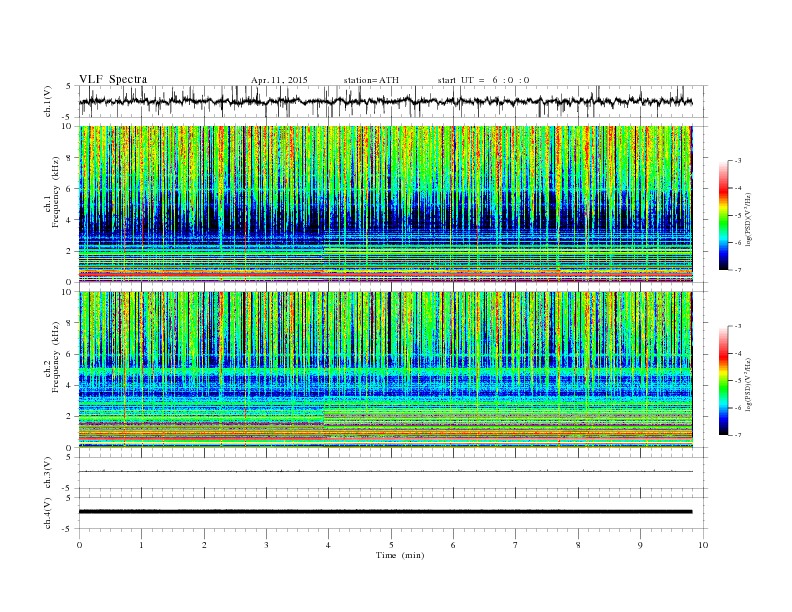Click the time axis tick label '10'
Viewport: 792px width, 612px height.
tap(702, 545)
